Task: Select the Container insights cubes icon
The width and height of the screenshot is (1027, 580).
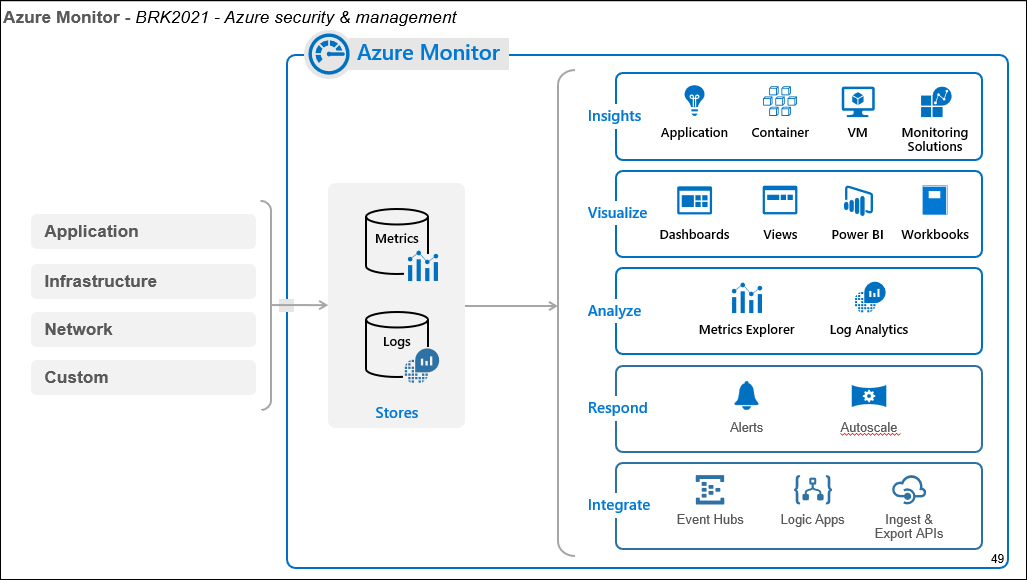Action: click(779, 101)
